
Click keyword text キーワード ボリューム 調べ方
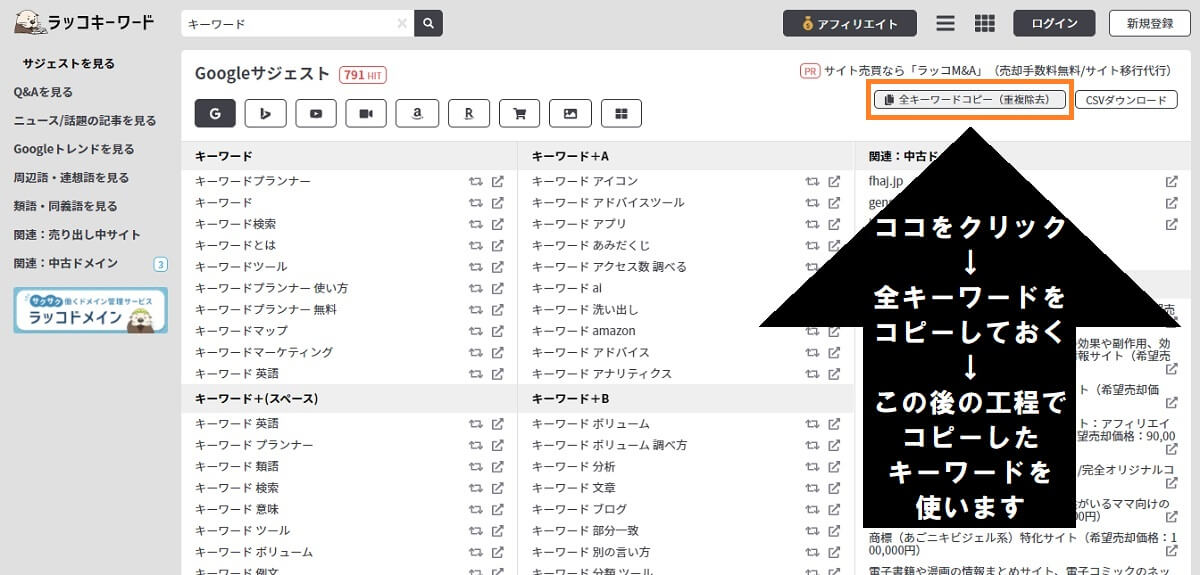tap(609, 445)
